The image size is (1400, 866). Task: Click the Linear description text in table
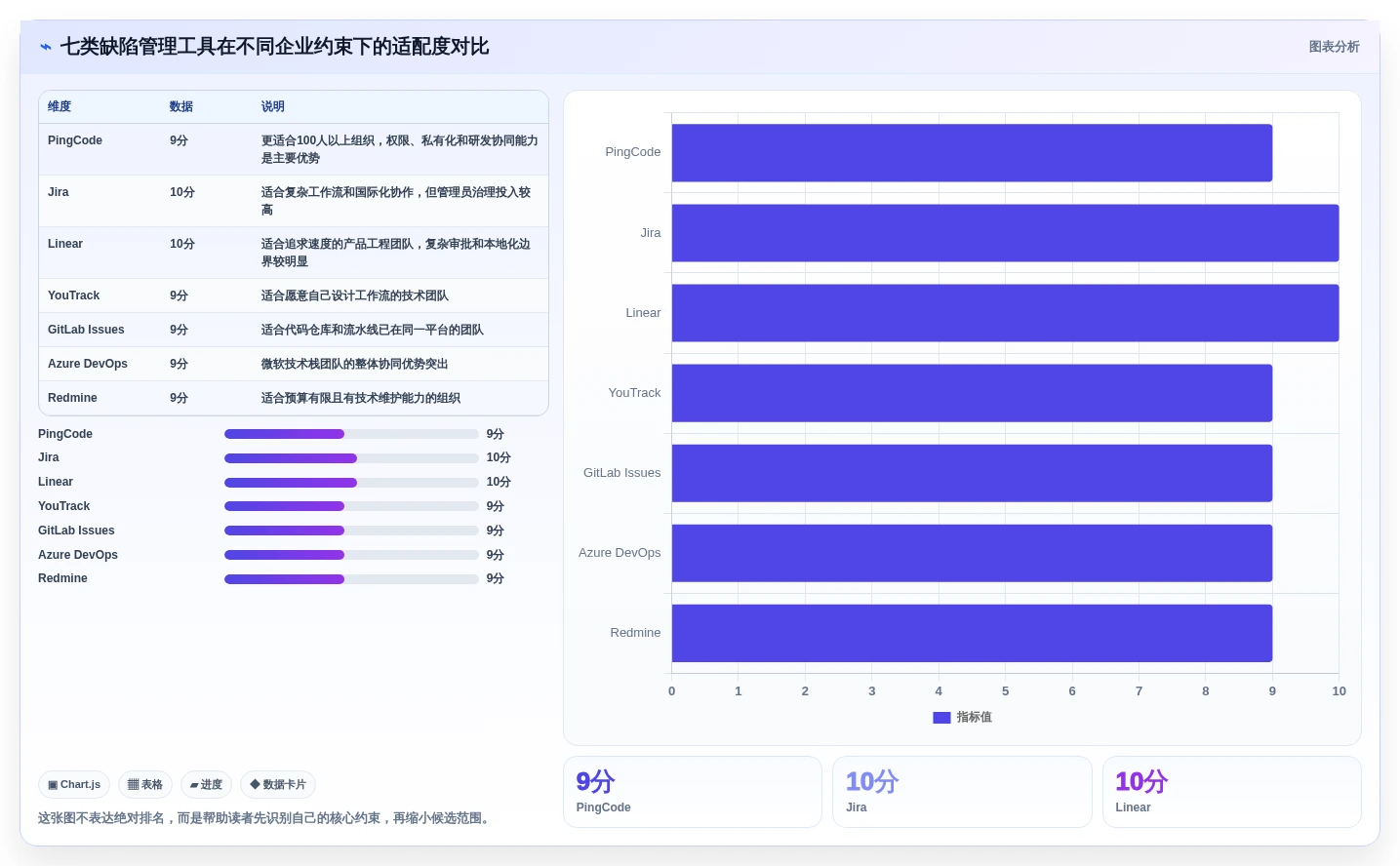(396, 253)
